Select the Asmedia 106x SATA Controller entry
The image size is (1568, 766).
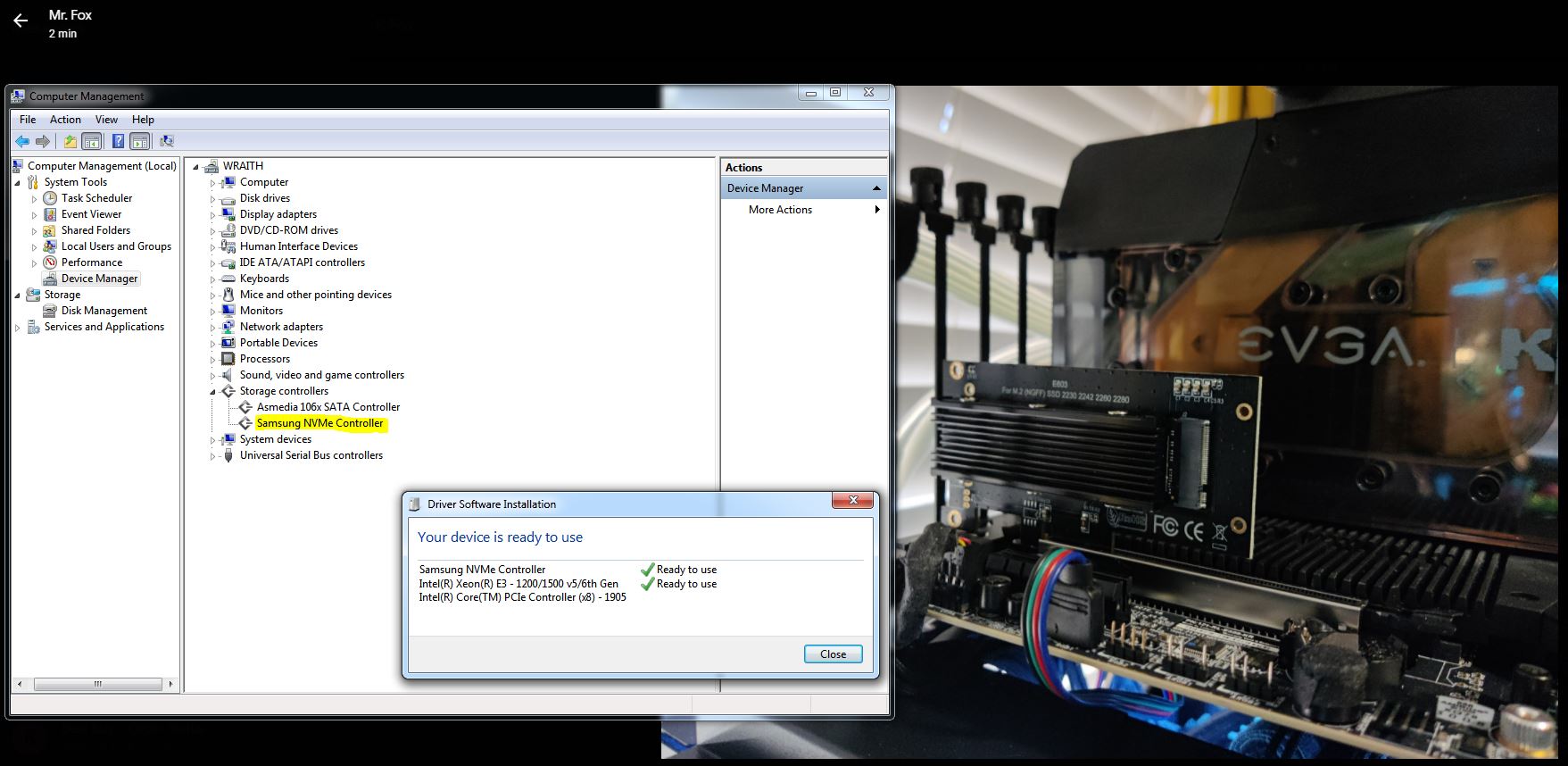(x=328, y=407)
